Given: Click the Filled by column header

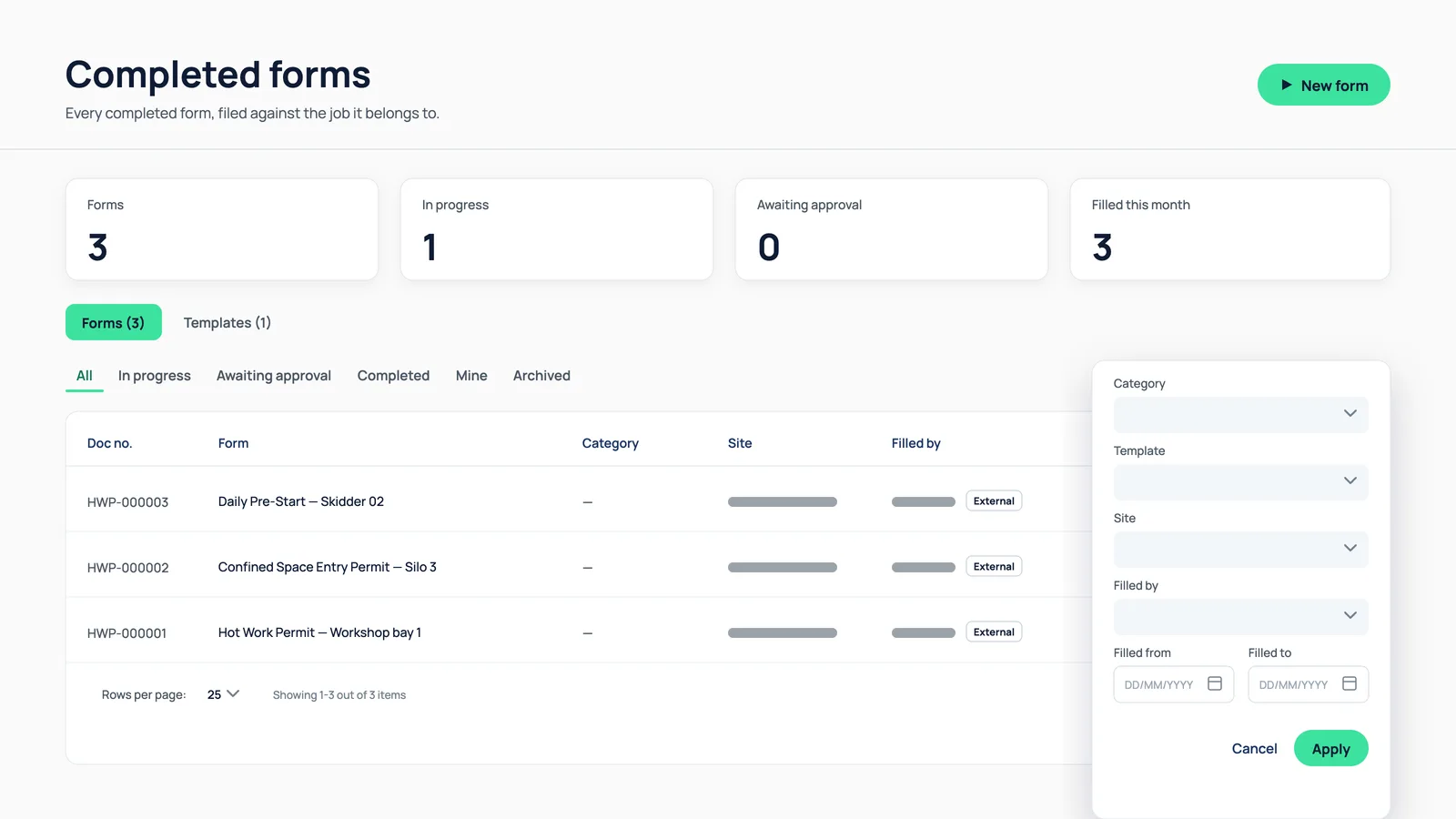Looking at the screenshot, I should click(916, 443).
